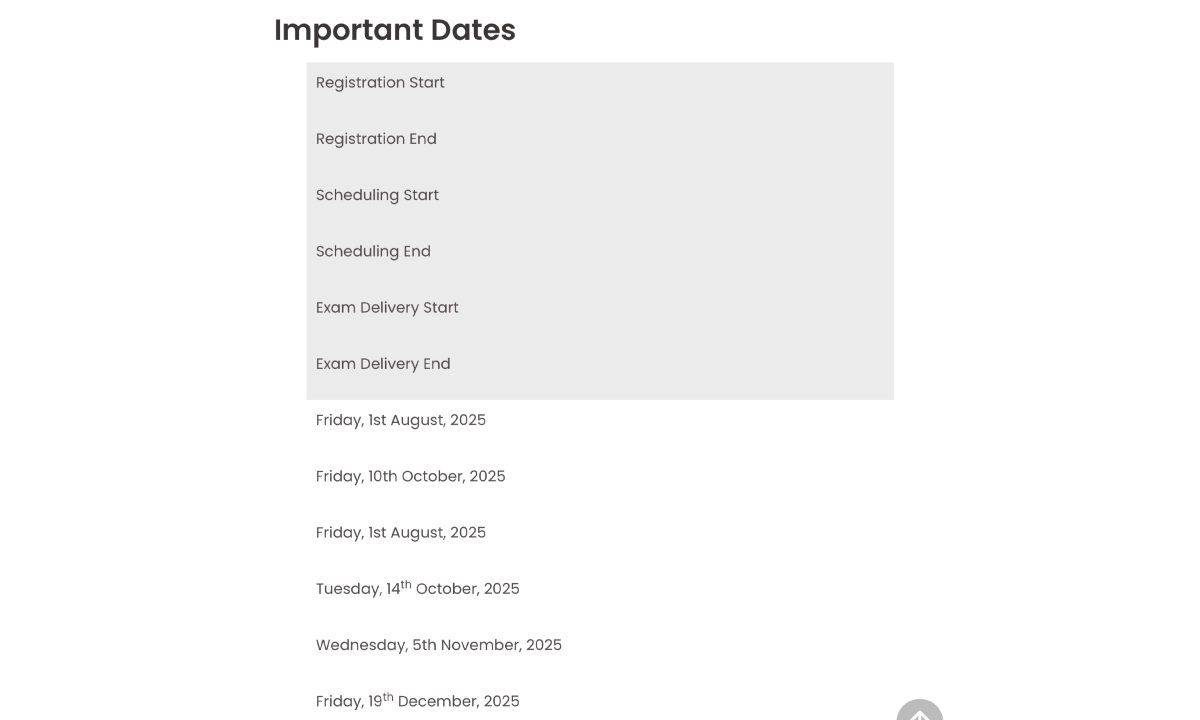Select the 'Registration Start' label
Screen dimensions: 1200x720
tap(380, 83)
